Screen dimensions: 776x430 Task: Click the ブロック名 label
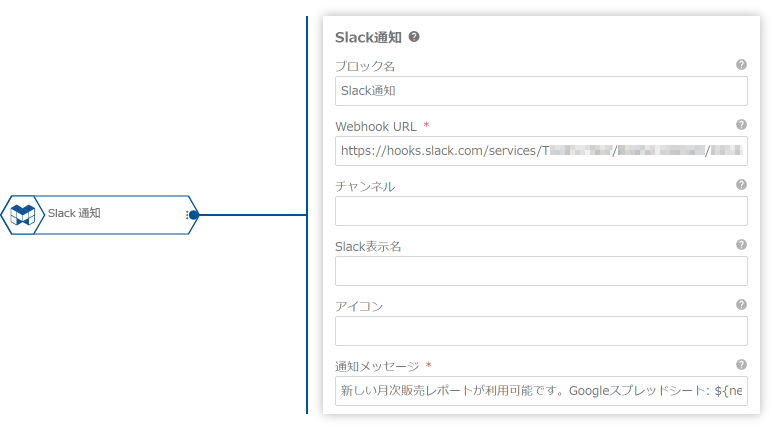click(365, 66)
